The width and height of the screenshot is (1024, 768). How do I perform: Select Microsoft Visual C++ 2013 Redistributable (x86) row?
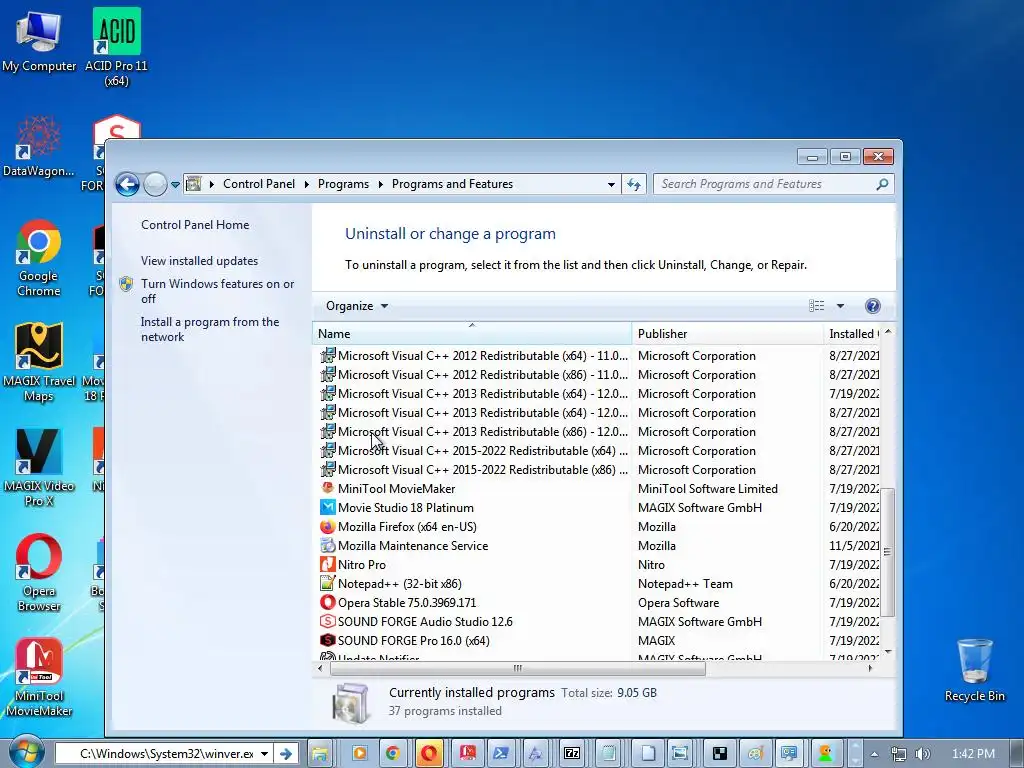coord(599,432)
